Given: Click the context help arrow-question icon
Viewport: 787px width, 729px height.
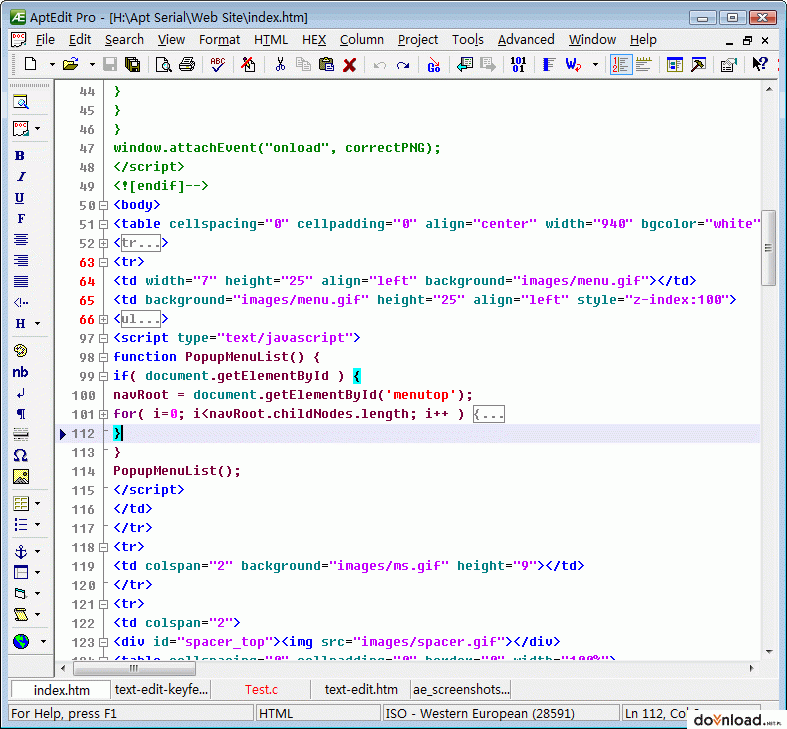Looking at the screenshot, I should [x=760, y=64].
